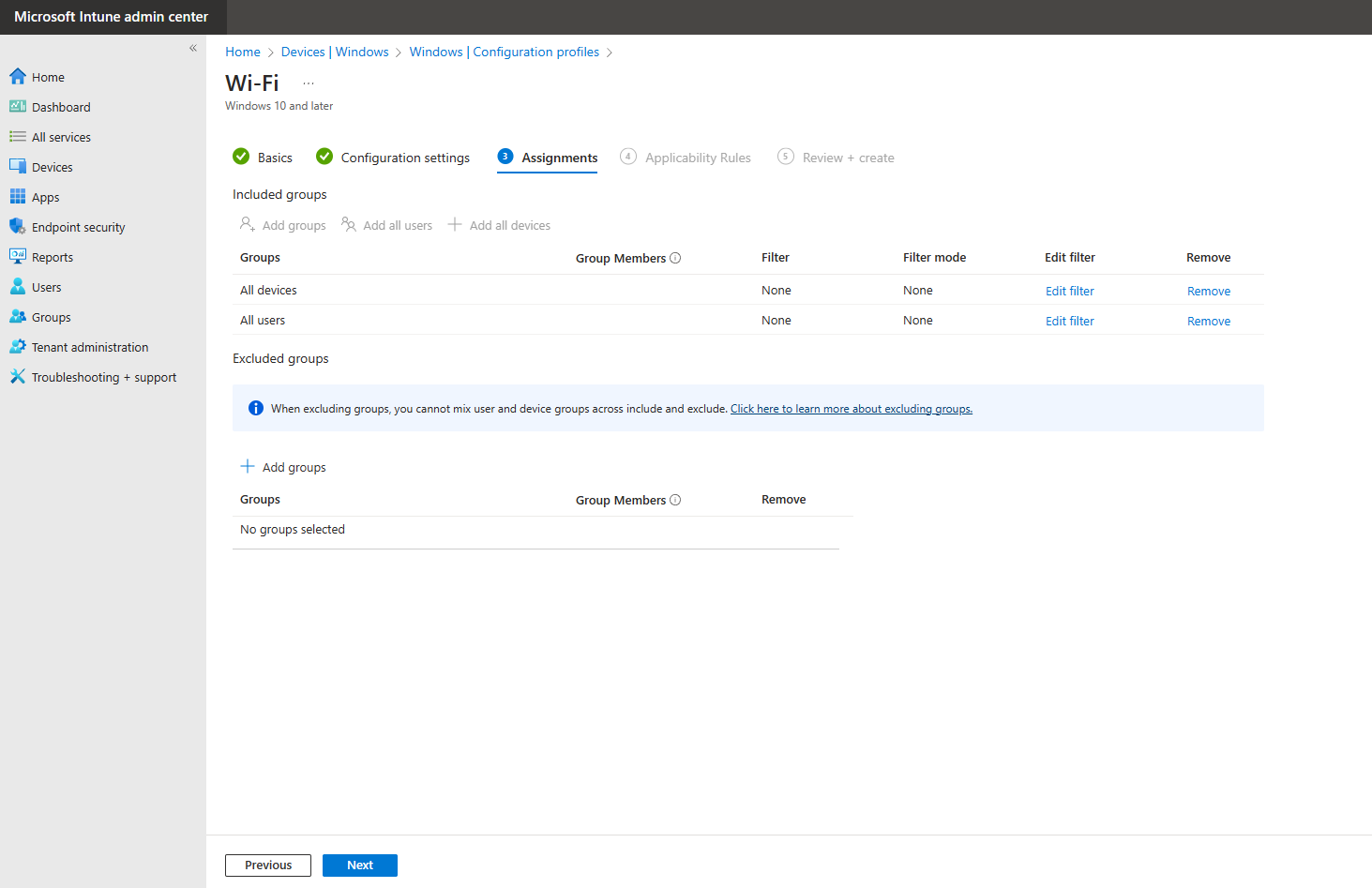Remove the All devices group
The height and width of the screenshot is (888, 1372).
[x=1209, y=291]
